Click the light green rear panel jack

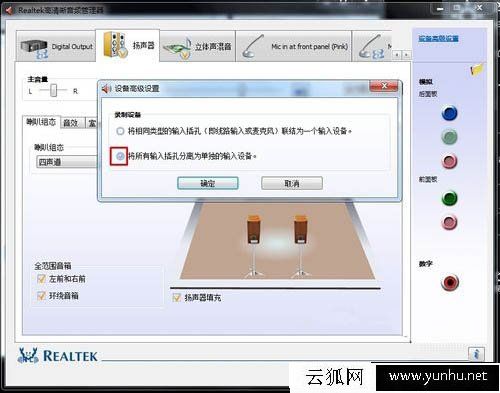[x=449, y=137]
